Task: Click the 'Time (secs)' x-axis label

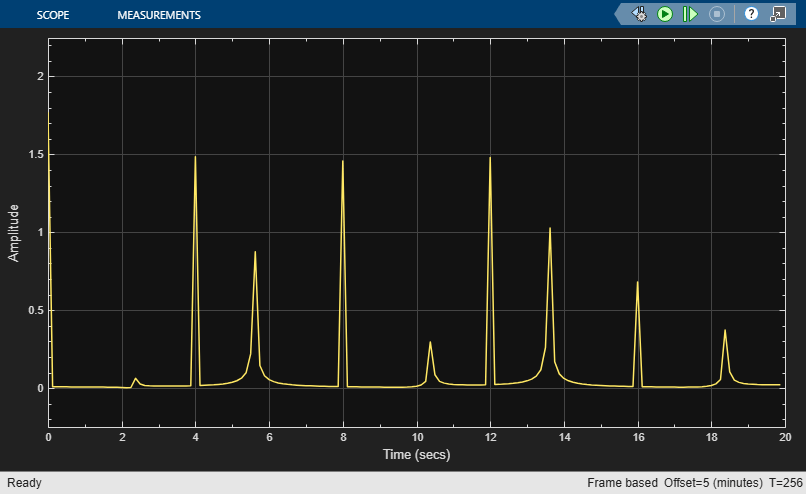Action: pos(416,454)
